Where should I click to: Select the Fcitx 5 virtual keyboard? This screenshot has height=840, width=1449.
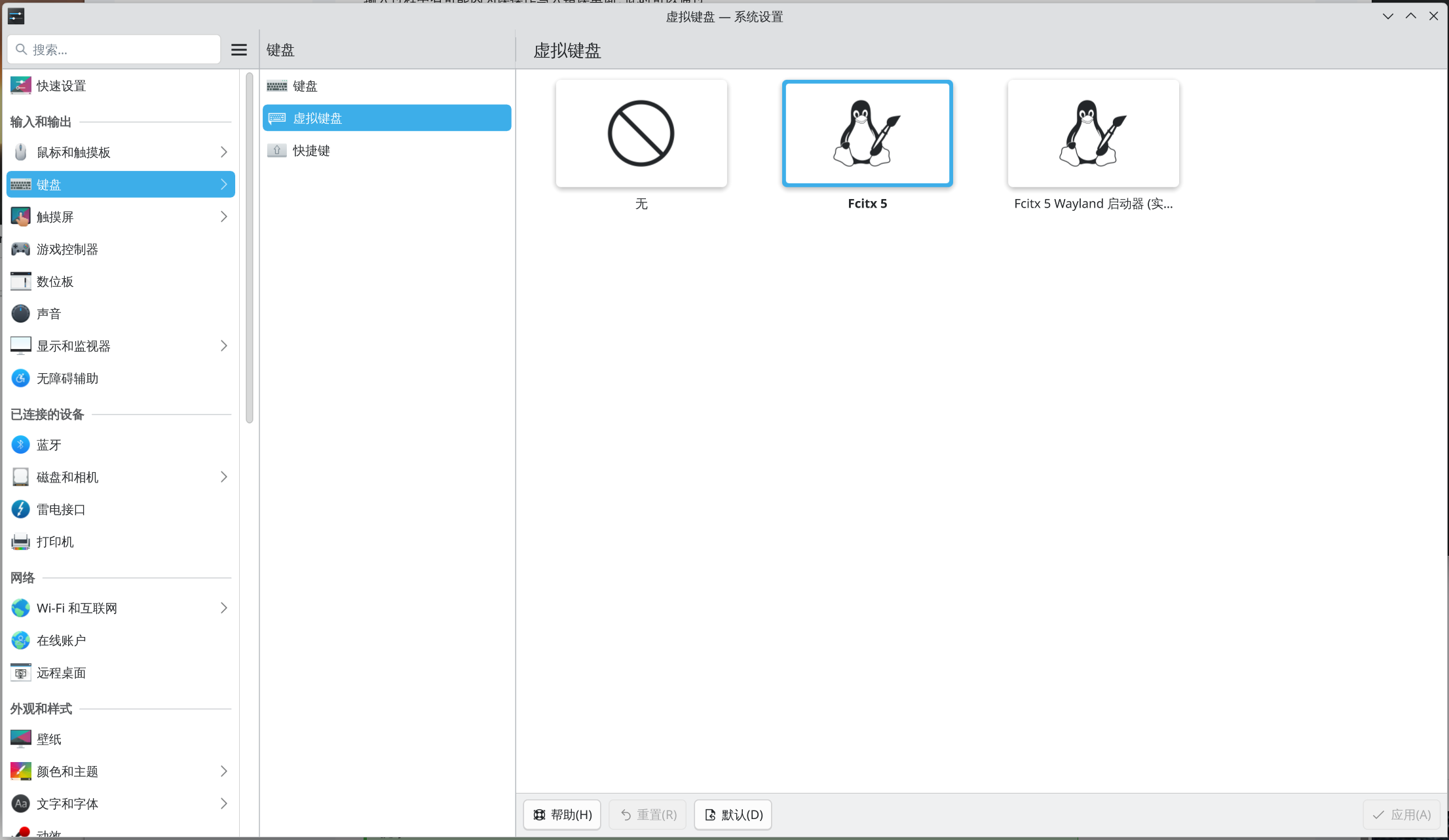(x=867, y=134)
